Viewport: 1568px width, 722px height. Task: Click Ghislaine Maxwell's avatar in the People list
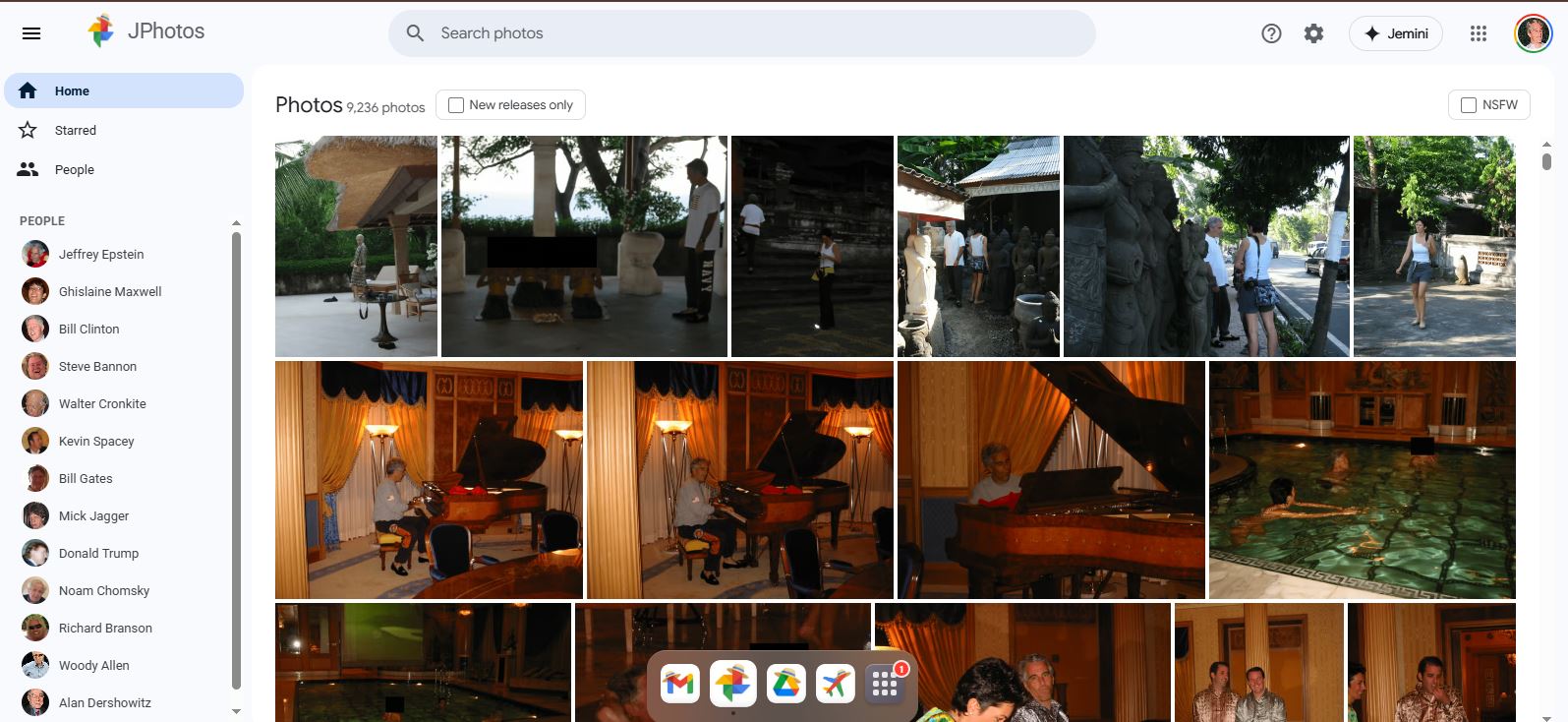point(35,291)
